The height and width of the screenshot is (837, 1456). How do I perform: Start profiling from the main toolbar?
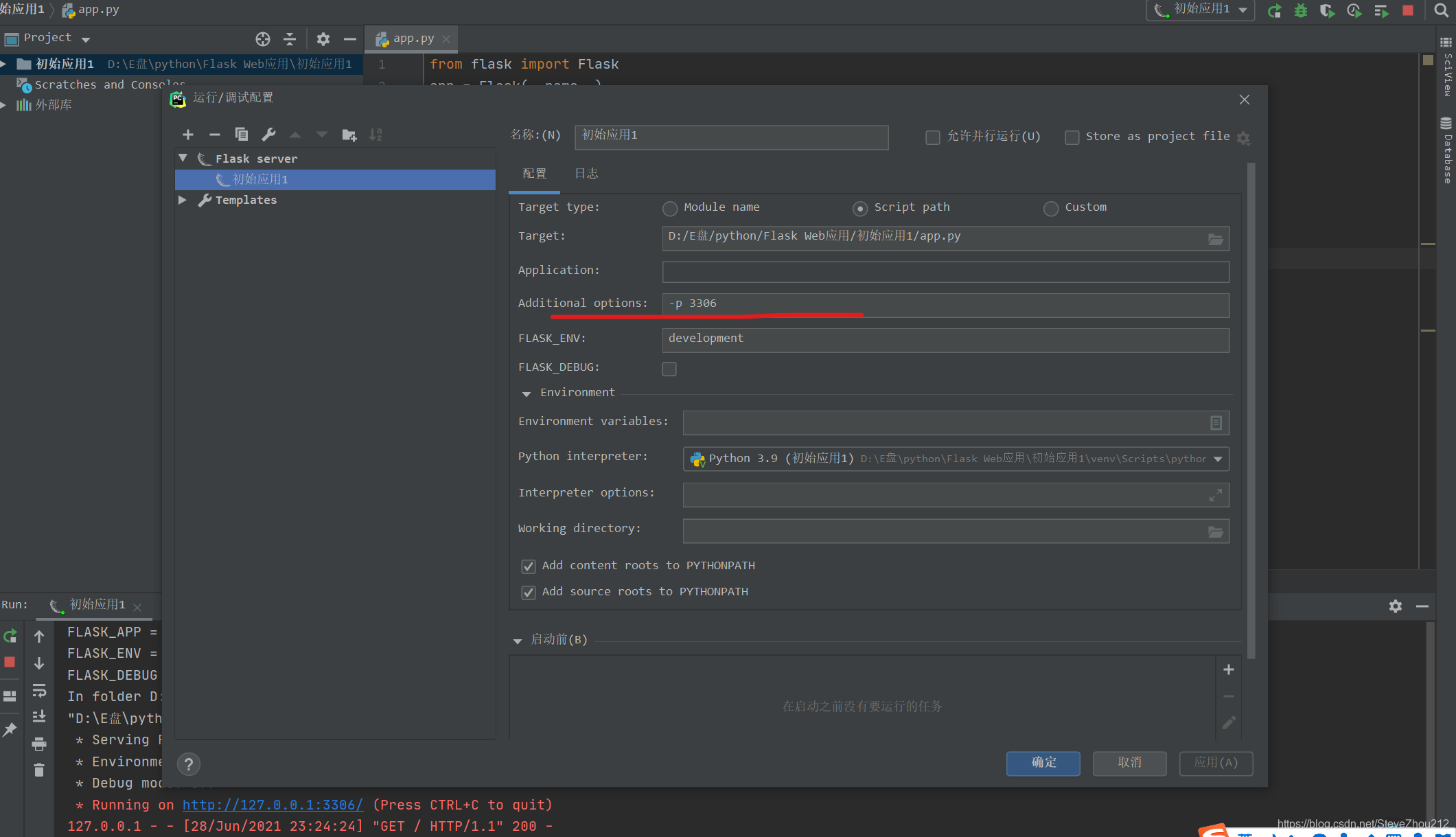[1354, 11]
